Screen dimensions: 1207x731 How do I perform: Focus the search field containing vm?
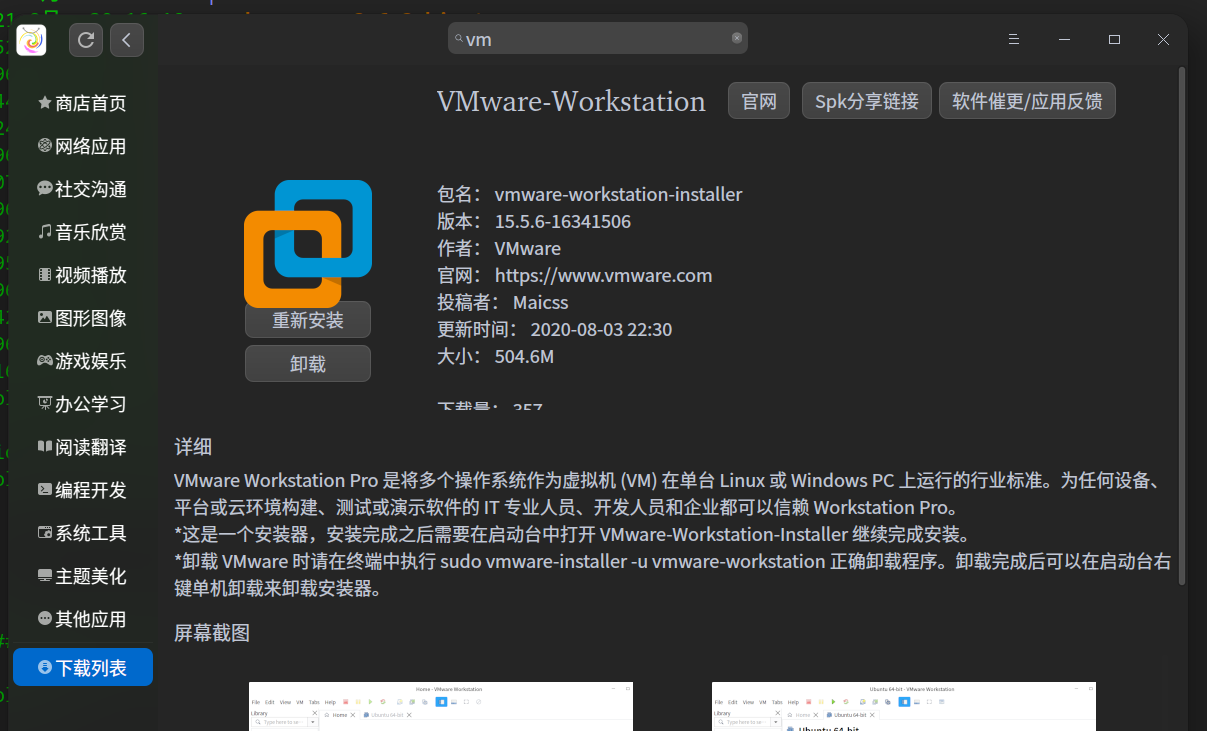click(x=598, y=38)
